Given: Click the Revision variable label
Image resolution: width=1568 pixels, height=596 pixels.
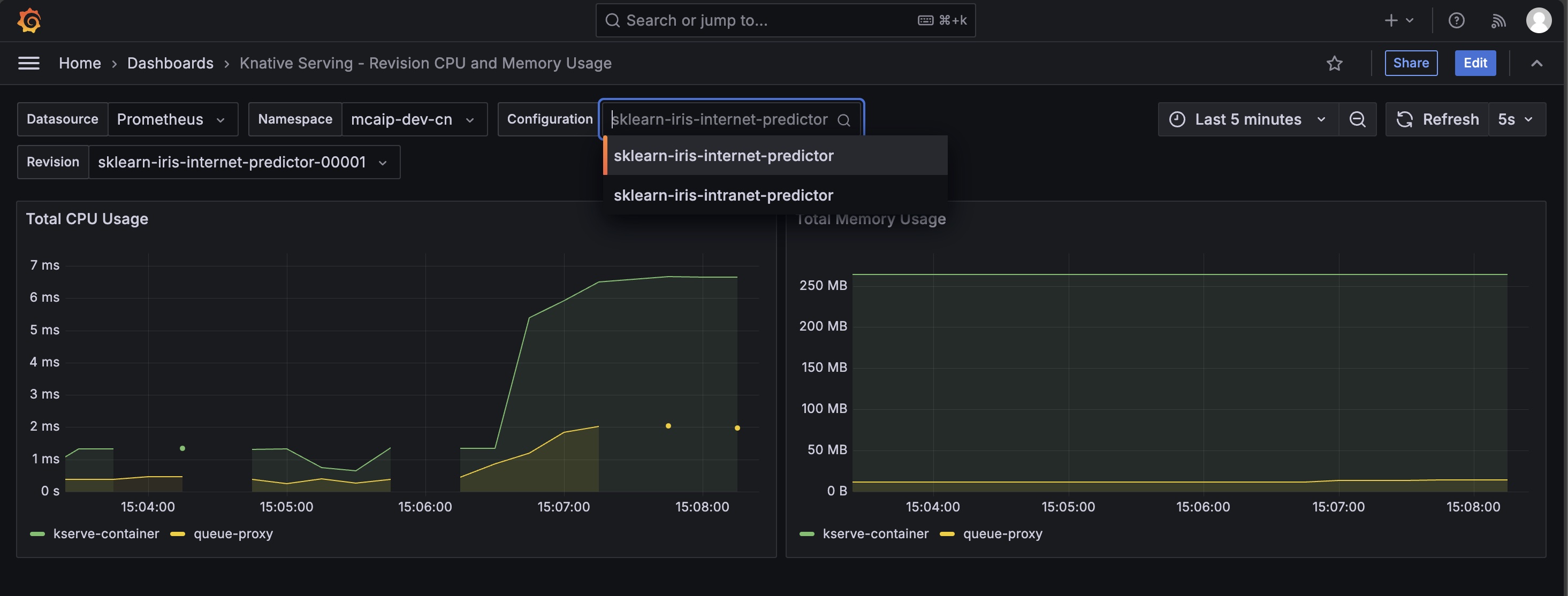Looking at the screenshot, I should (53, 162).
